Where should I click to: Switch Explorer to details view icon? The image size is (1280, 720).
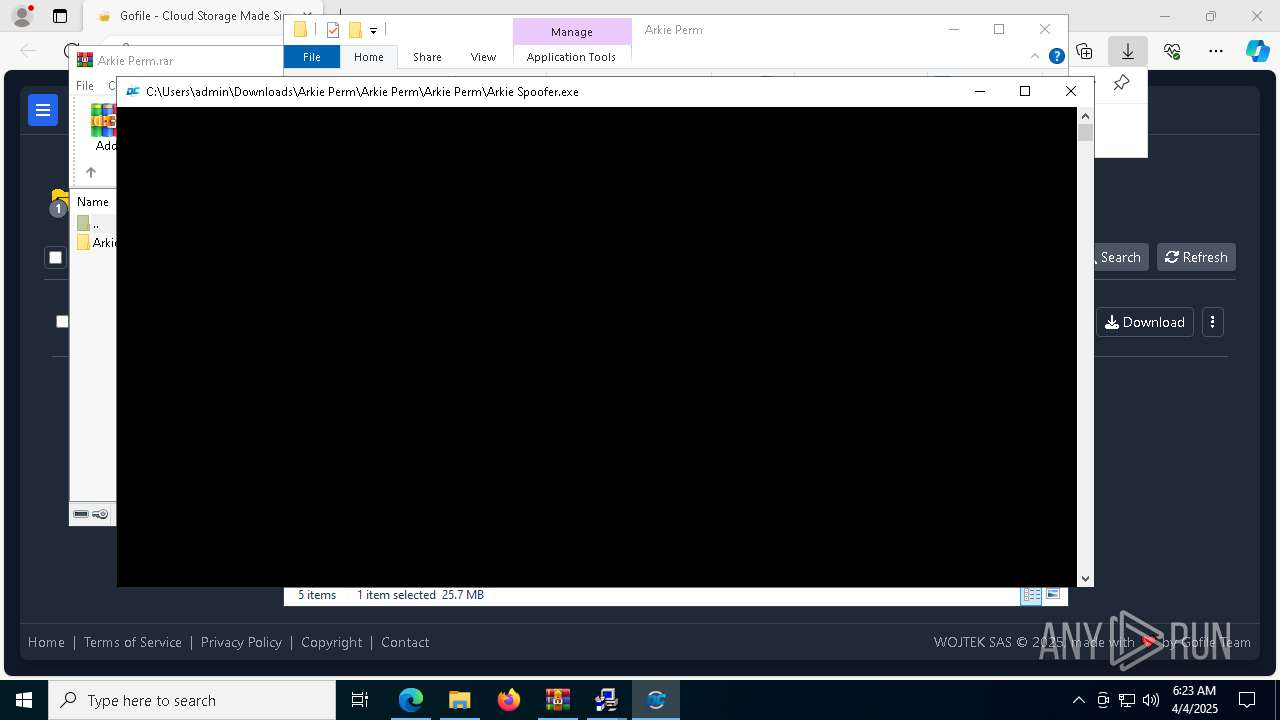tap(1031, 595)
